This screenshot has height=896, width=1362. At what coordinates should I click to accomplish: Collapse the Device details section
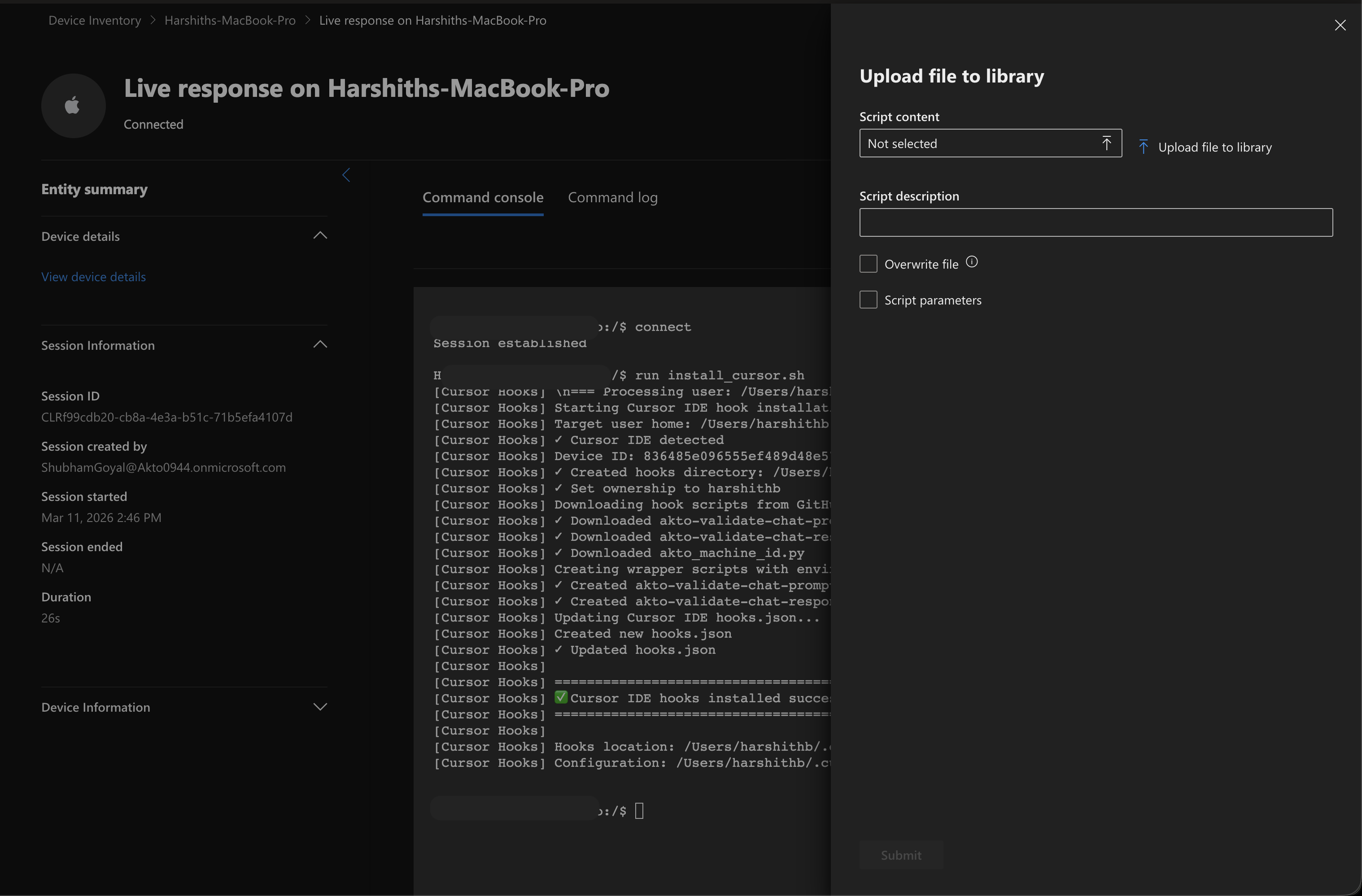point(320,236)
